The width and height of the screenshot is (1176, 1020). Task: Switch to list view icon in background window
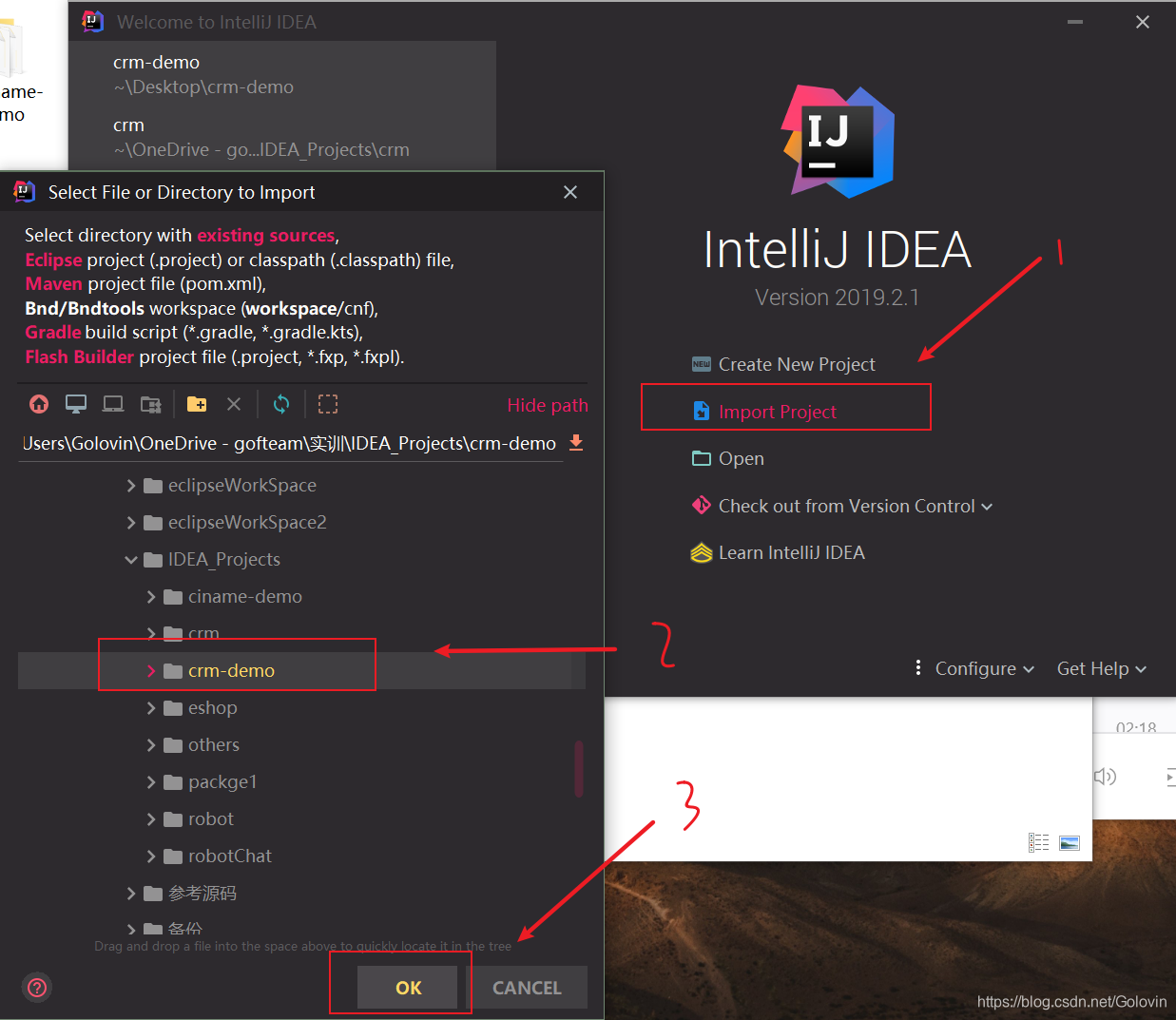coord(1039,842)
